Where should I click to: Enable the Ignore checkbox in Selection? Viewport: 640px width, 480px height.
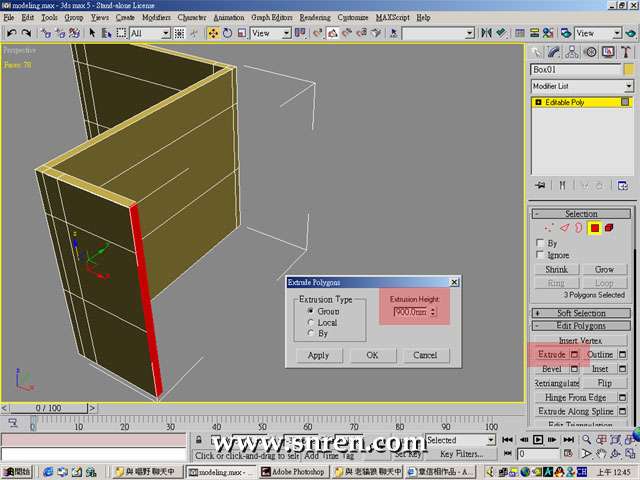click(540, 255)
